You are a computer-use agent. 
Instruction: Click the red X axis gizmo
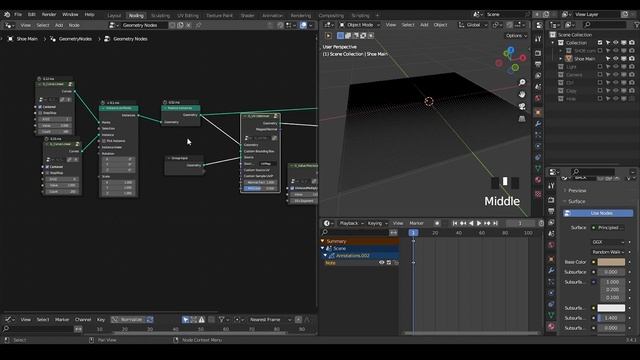click(522, 58)
